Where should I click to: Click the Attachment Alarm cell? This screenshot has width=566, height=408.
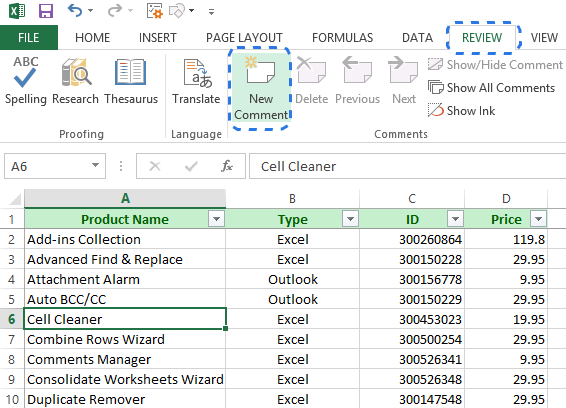[x=125, y=279]
